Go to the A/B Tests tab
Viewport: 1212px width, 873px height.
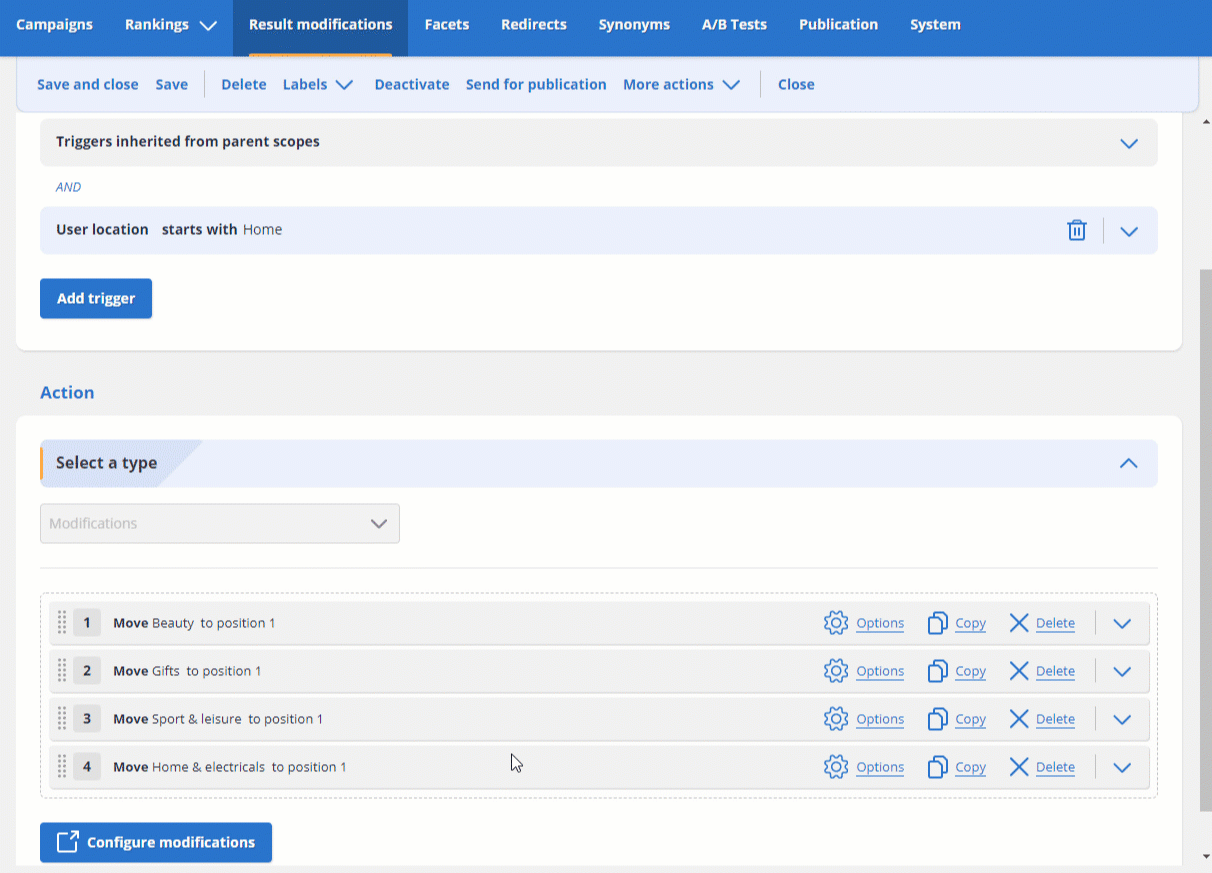(x=734, y=25)
